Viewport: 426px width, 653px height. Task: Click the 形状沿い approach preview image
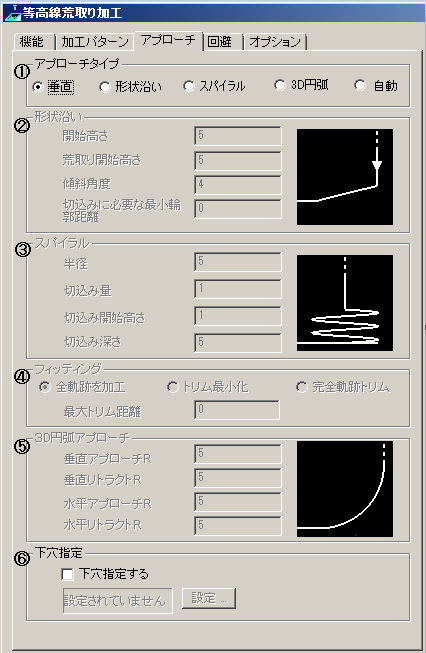click(345, 177)
